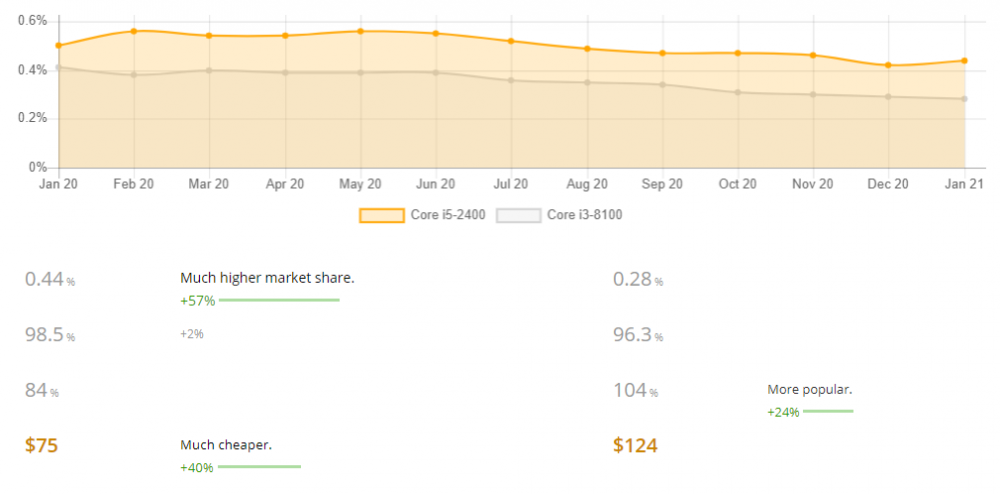Click the green bar next to +24%

828,411
